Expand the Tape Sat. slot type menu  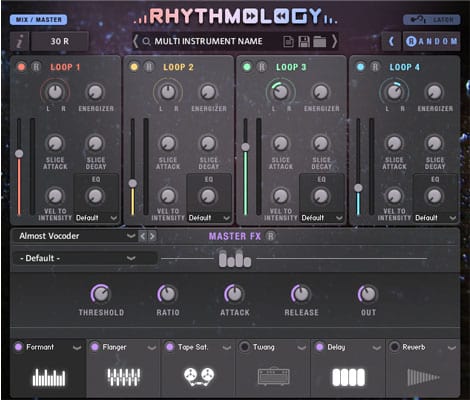[227, 348]
